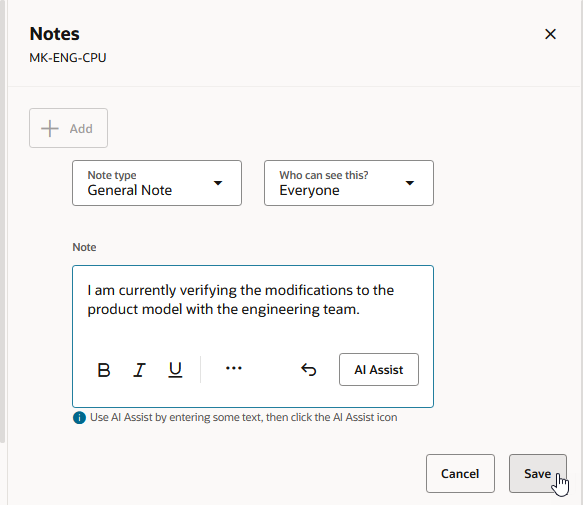Click the plus icon on Add button
Screen dimensions: 583x505
coord(50,129)
